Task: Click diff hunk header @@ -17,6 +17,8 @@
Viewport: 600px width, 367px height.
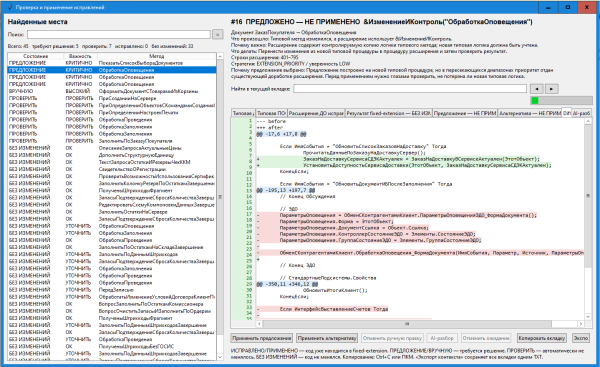Action: pos(282,134)
